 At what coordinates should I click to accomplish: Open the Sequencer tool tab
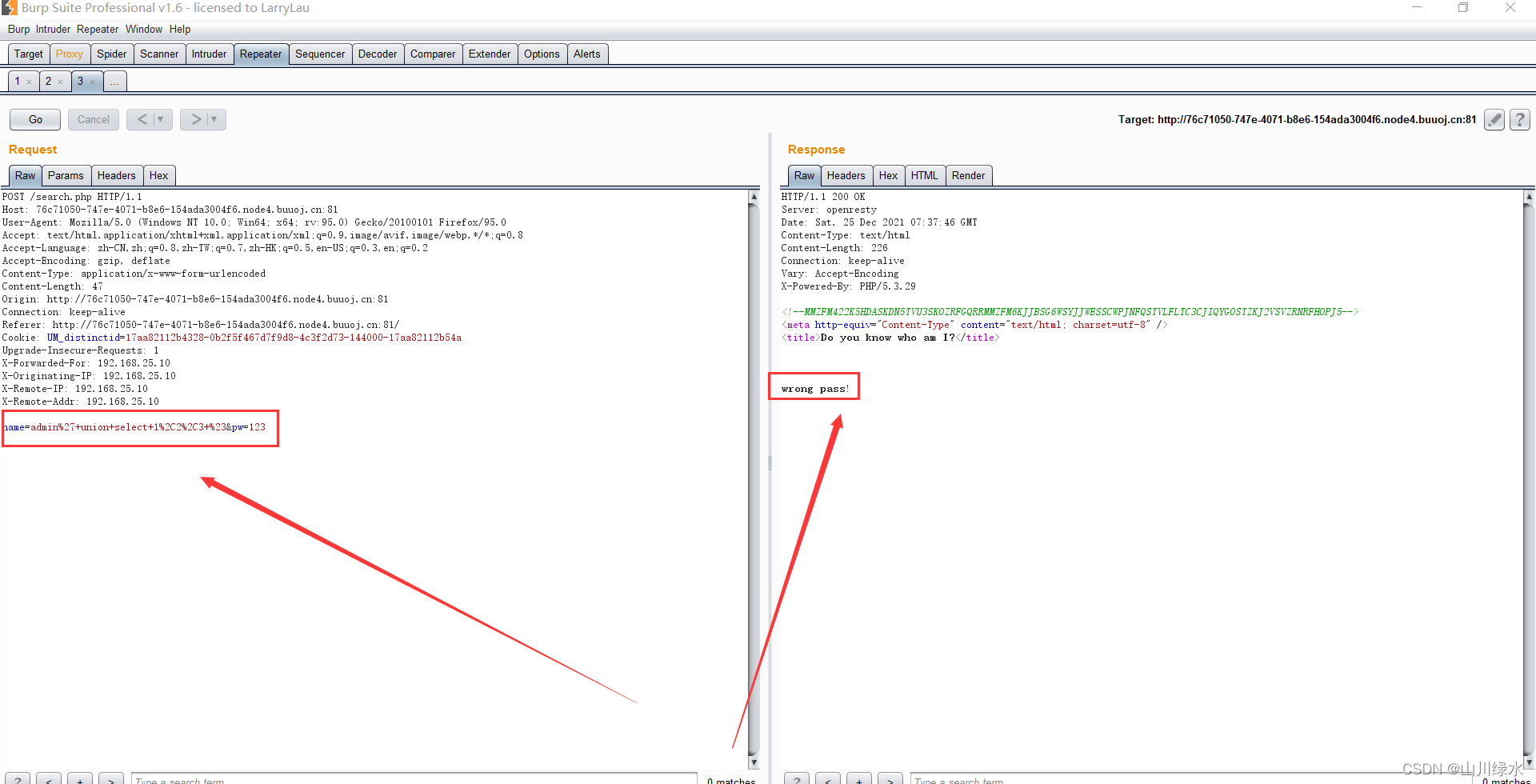[320, 54]
